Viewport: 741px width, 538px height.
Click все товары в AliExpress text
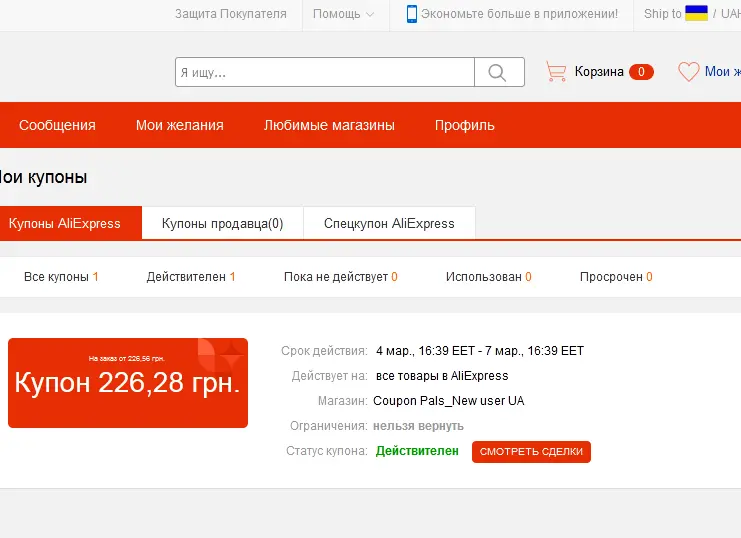click(442, 376)
